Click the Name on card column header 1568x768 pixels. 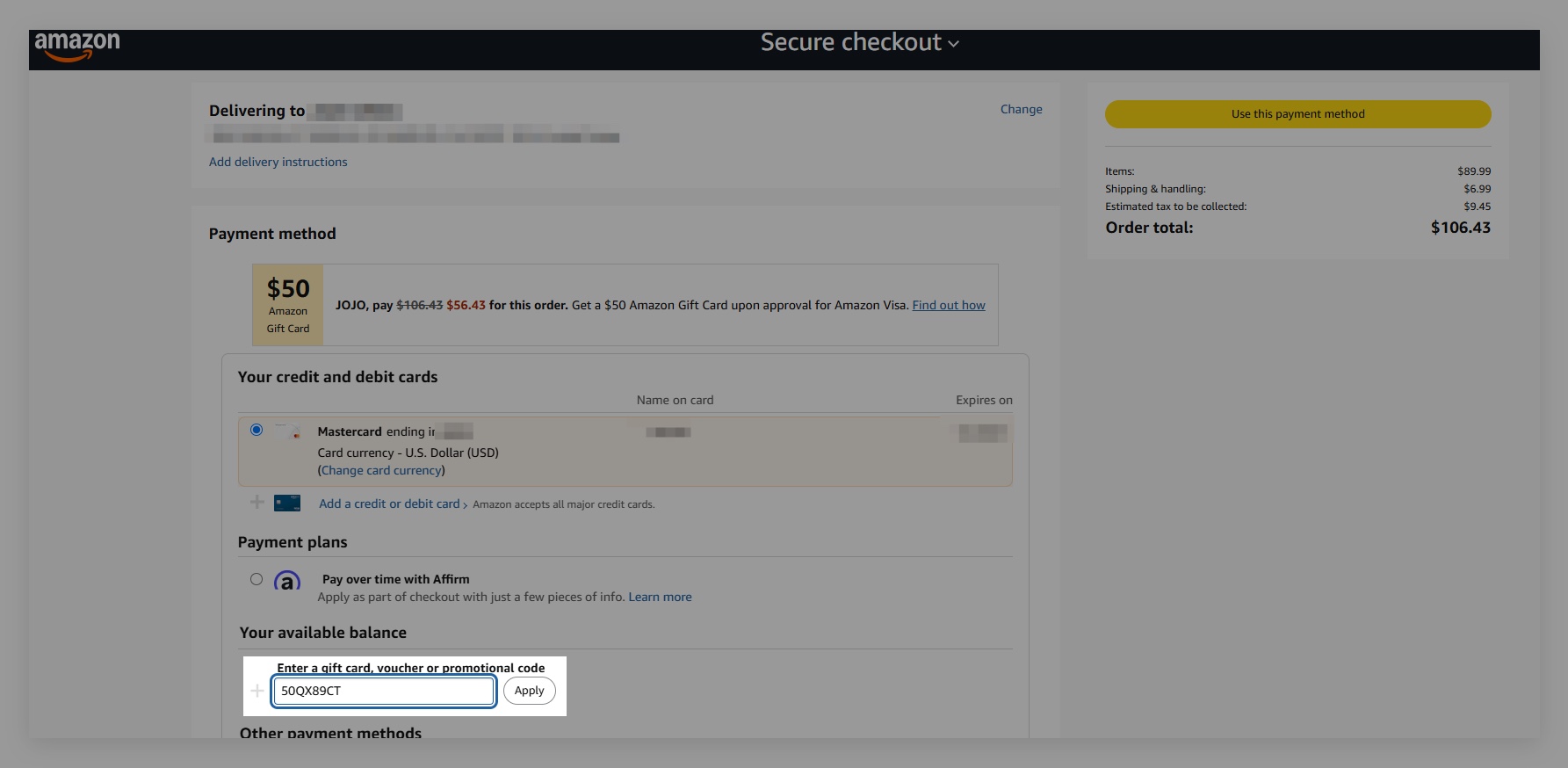675,400
